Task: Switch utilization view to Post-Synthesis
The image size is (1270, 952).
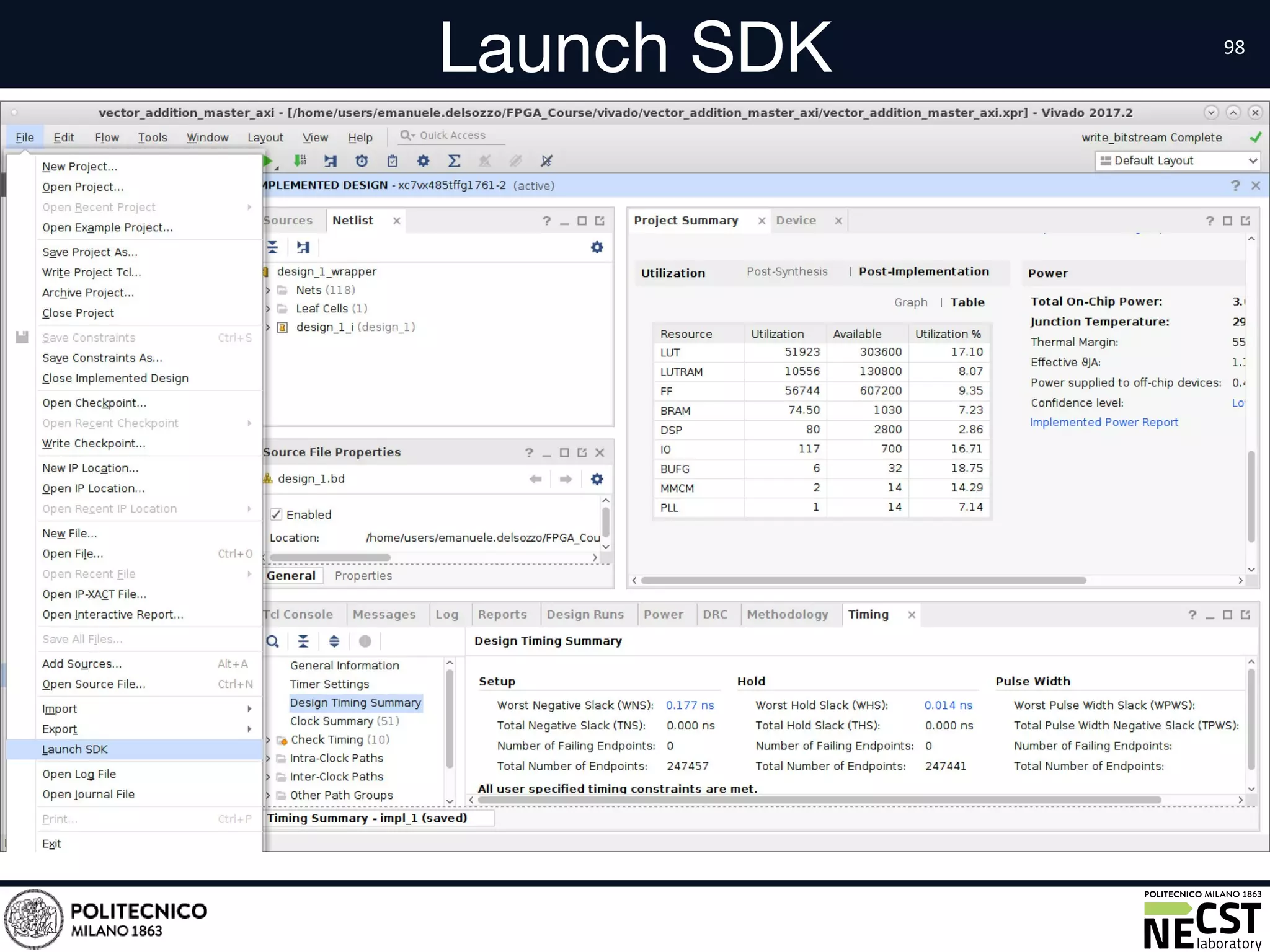Action: coord(787,271)
